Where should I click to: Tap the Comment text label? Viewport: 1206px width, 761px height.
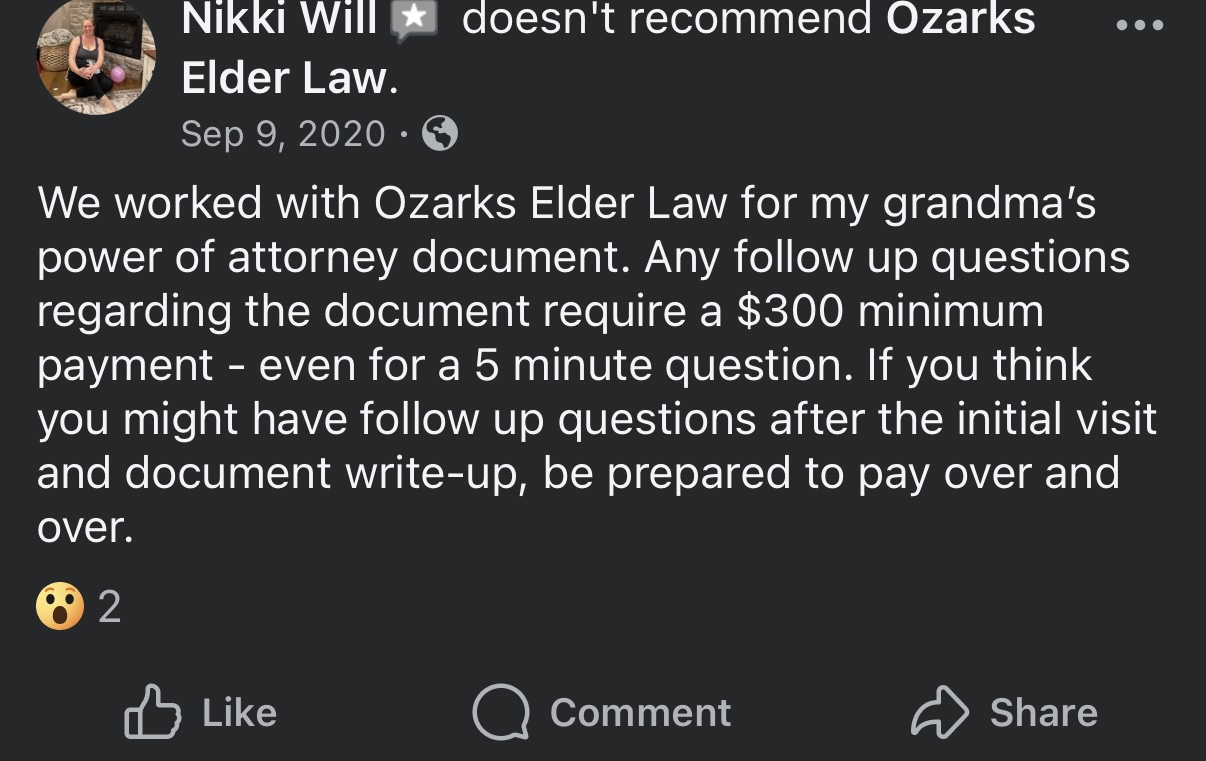tap(640, 713)
